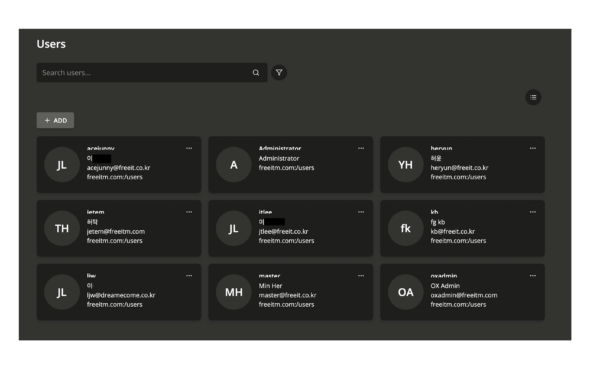
Task: Open more options for kb card
Action: [x=533, y=212]
